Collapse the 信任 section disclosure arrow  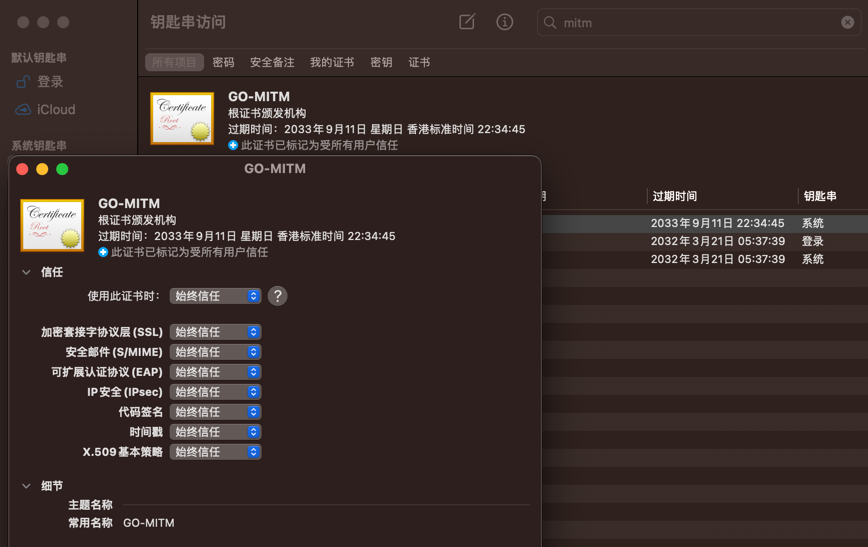point(25,272)
